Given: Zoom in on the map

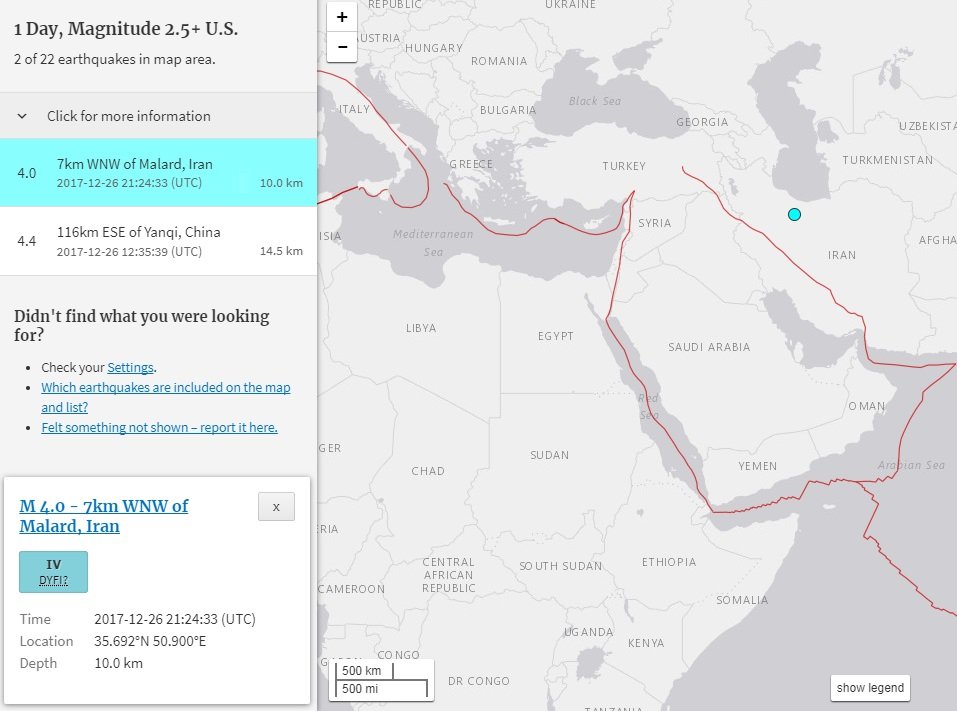Looking at the screenshot, I should click(x=342, y=17).
